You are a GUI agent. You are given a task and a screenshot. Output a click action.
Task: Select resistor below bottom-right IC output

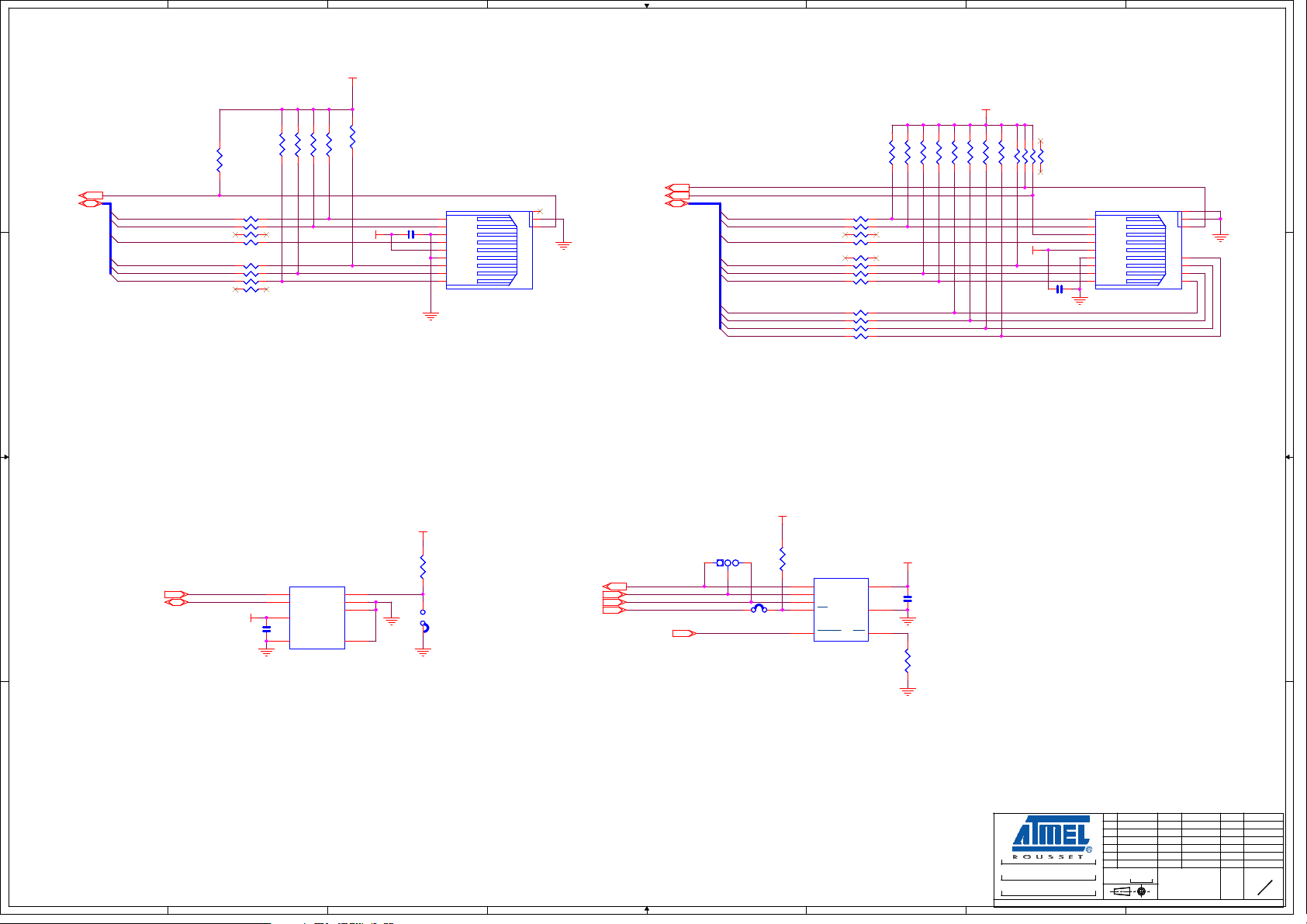(908, 661)
